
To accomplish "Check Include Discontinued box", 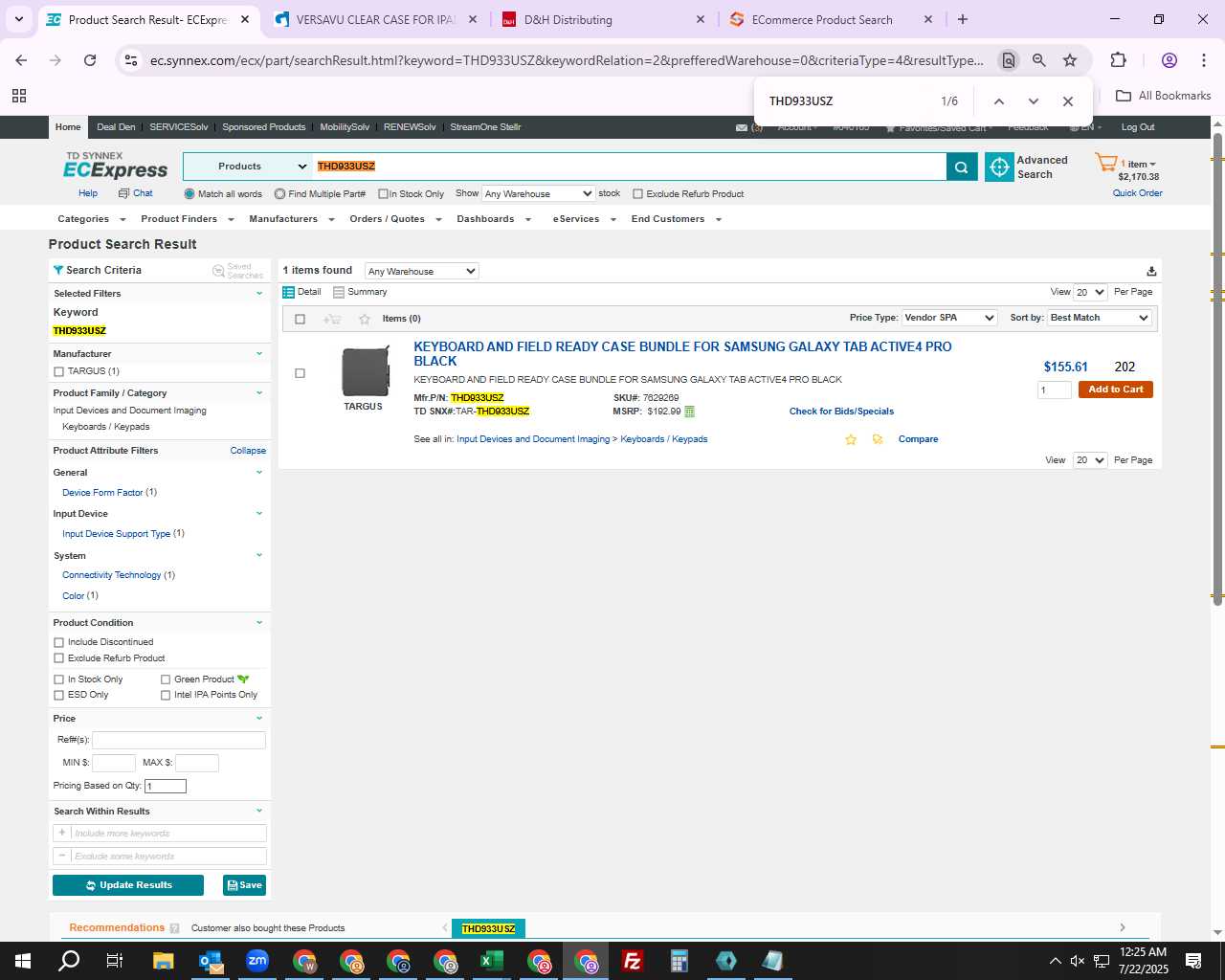I will (x=58, y=642).
